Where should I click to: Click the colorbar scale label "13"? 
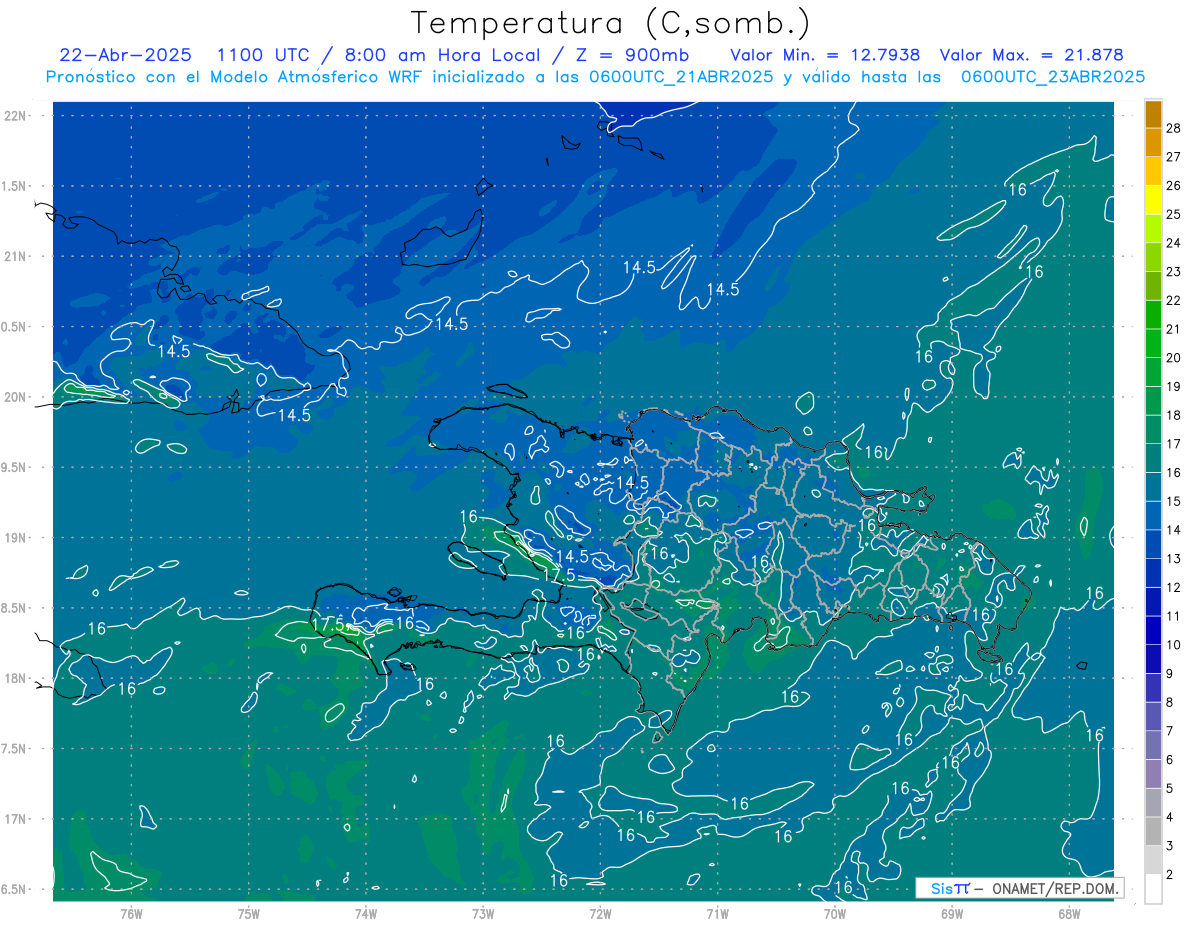(x=1173, y=559)
